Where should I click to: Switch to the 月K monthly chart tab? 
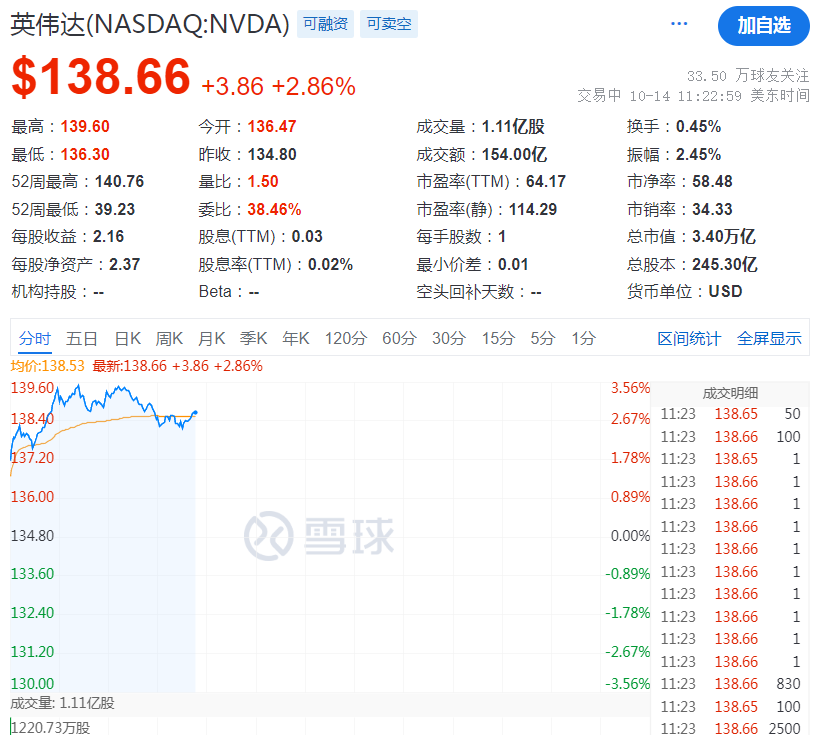pos(211,339)
